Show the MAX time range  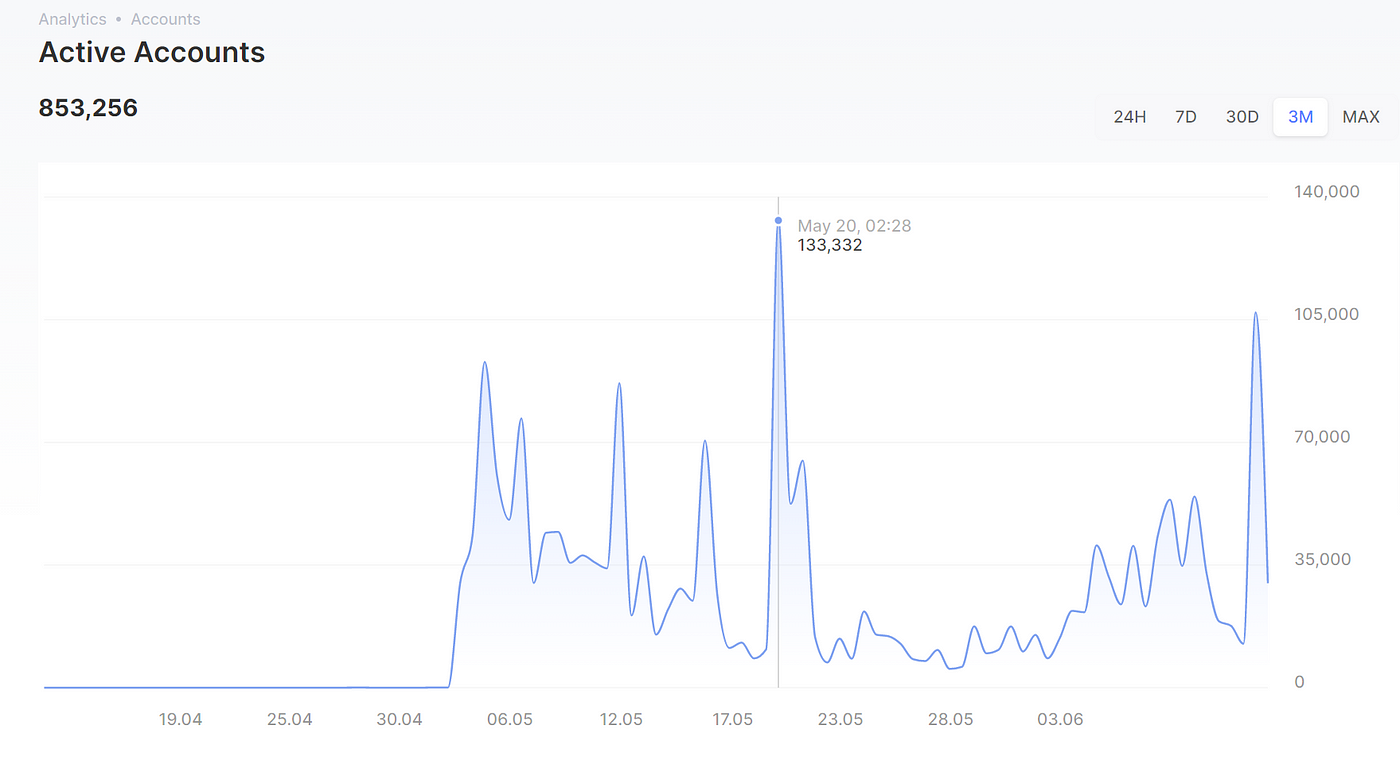coord(1360,117)
